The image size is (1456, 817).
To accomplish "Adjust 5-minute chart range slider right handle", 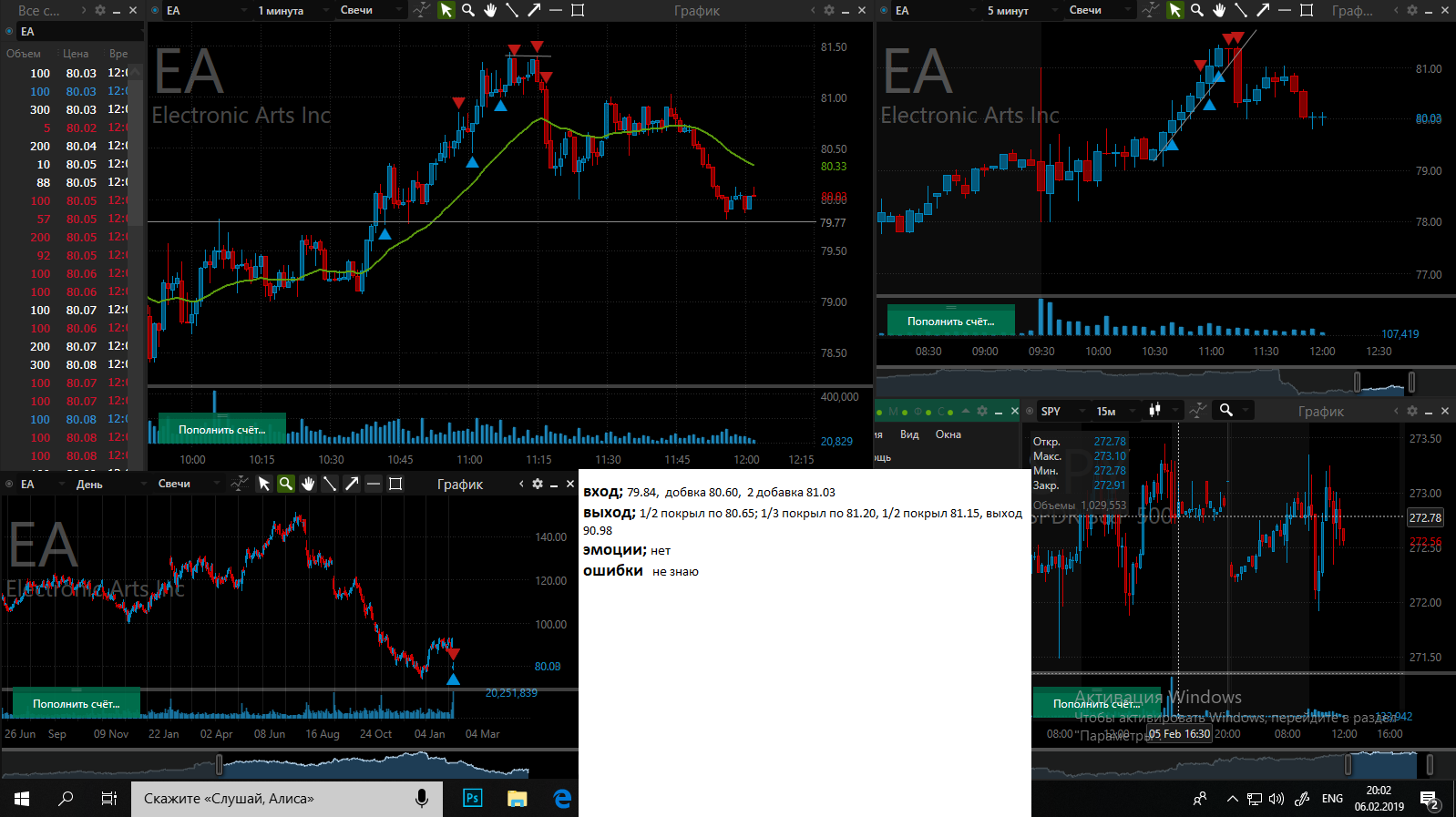I will (x=1411, y=382).
